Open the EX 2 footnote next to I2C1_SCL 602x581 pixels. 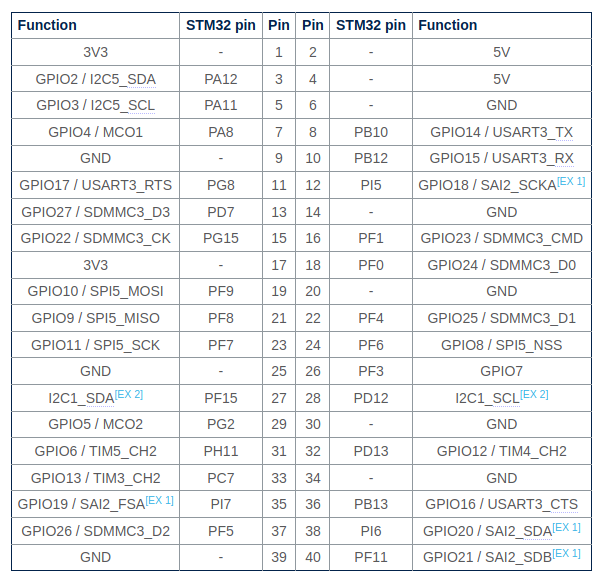pos(534,394)
